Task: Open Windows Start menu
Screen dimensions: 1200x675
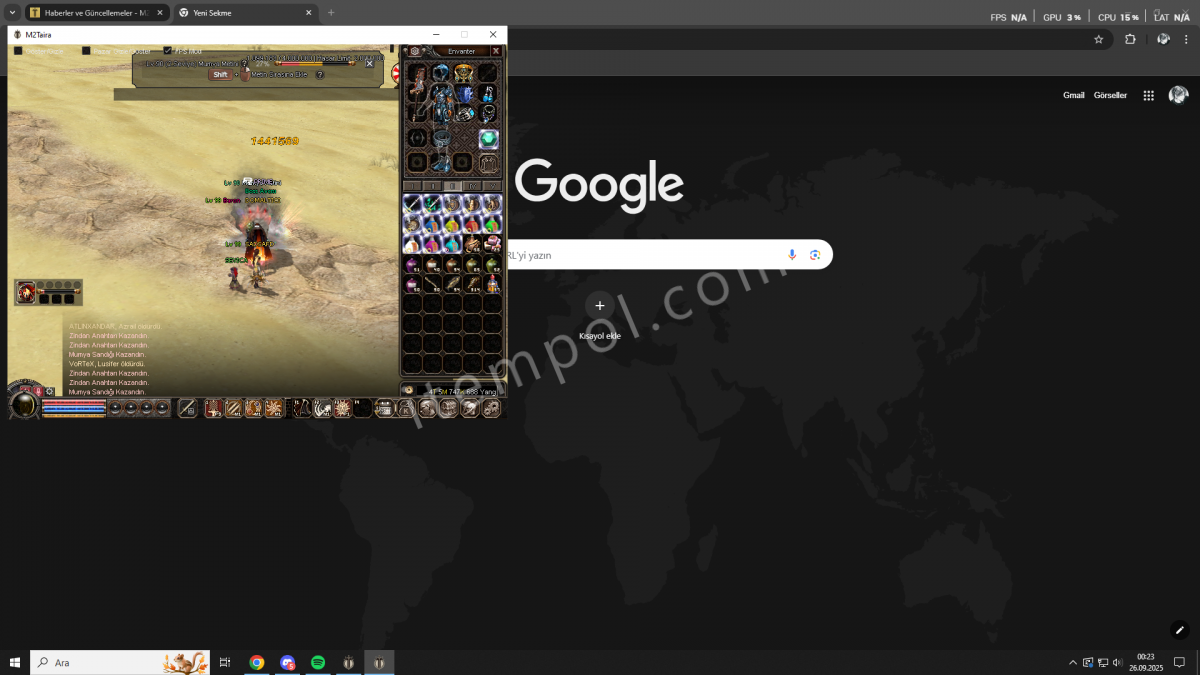Action: pos(14,662)
